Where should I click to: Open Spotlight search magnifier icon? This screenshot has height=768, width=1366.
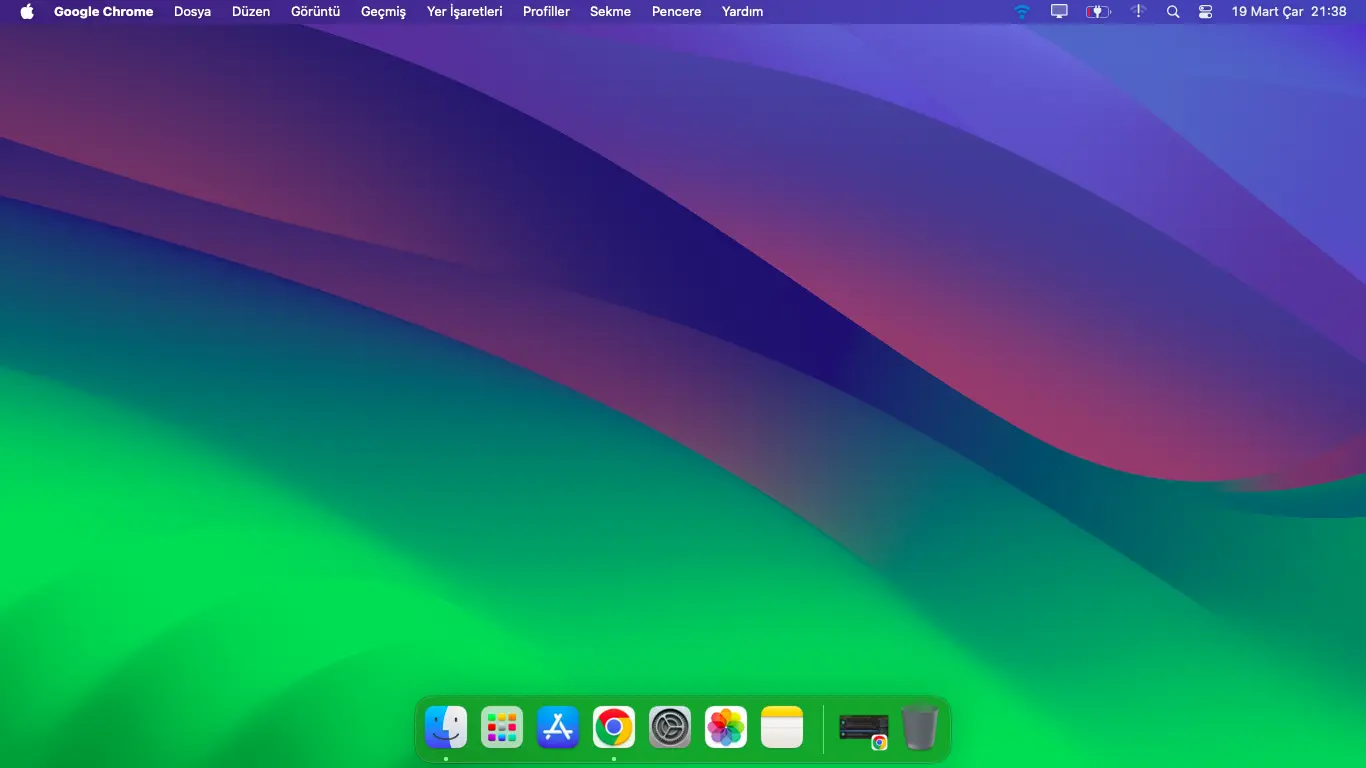coord(1173,12)
